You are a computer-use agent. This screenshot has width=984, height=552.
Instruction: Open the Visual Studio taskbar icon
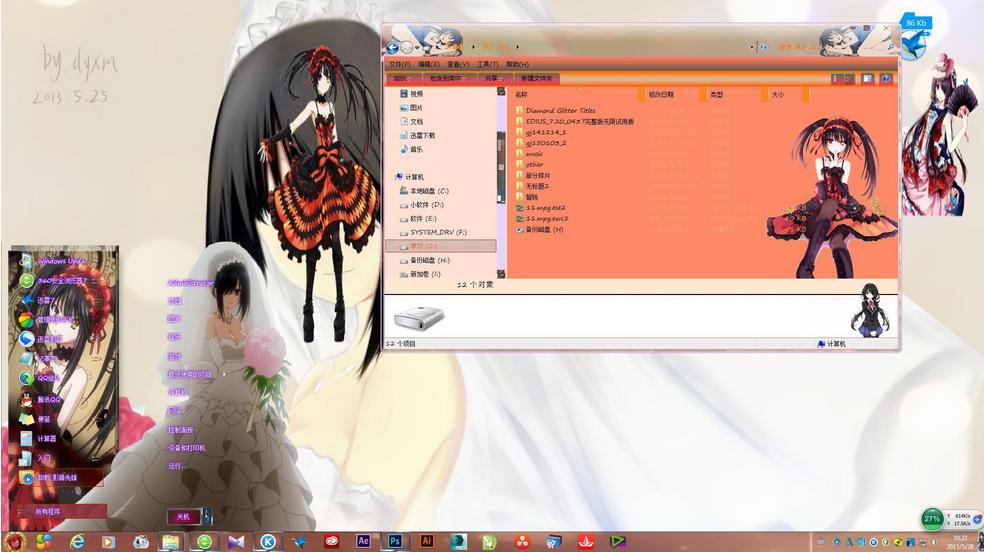coord(236,541)
